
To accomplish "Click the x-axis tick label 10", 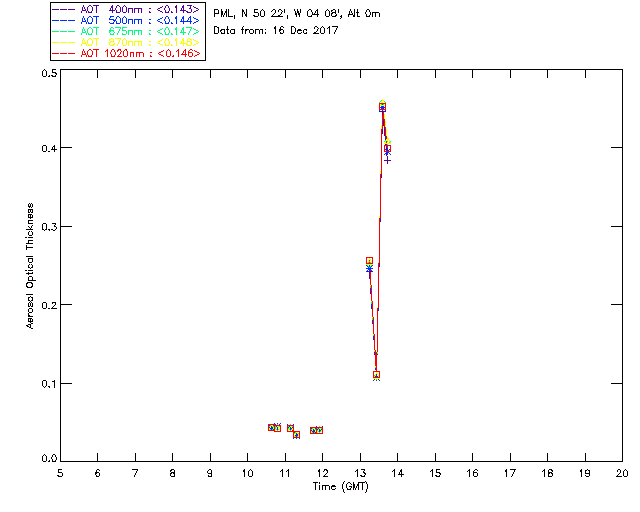I will coord(247,474).
